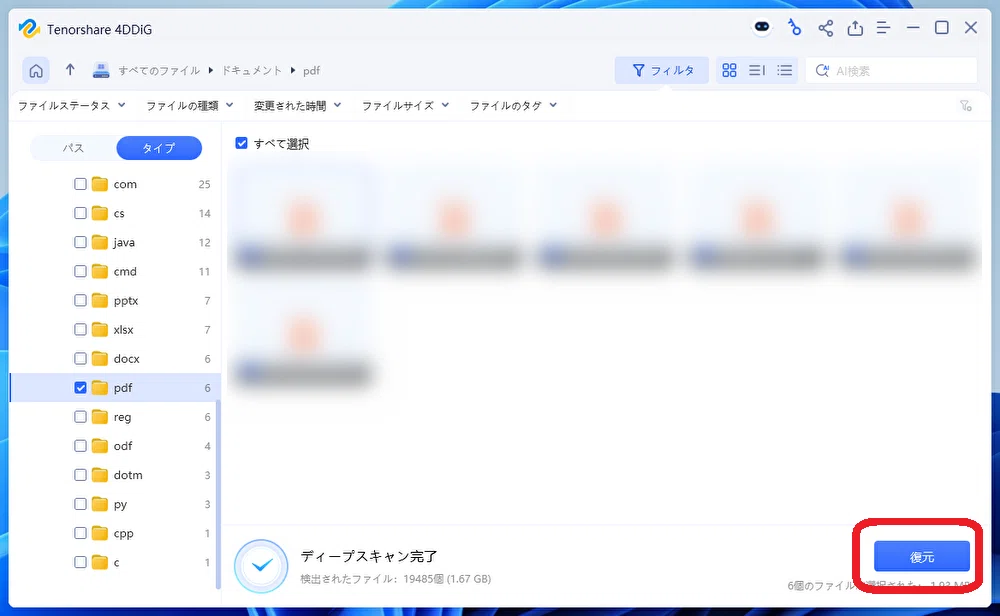This screenshot has height=616, width=1000.
Task: Click ドキュメント in the breadcrumb
Action: pyautogui.click(x=252, y=71)
